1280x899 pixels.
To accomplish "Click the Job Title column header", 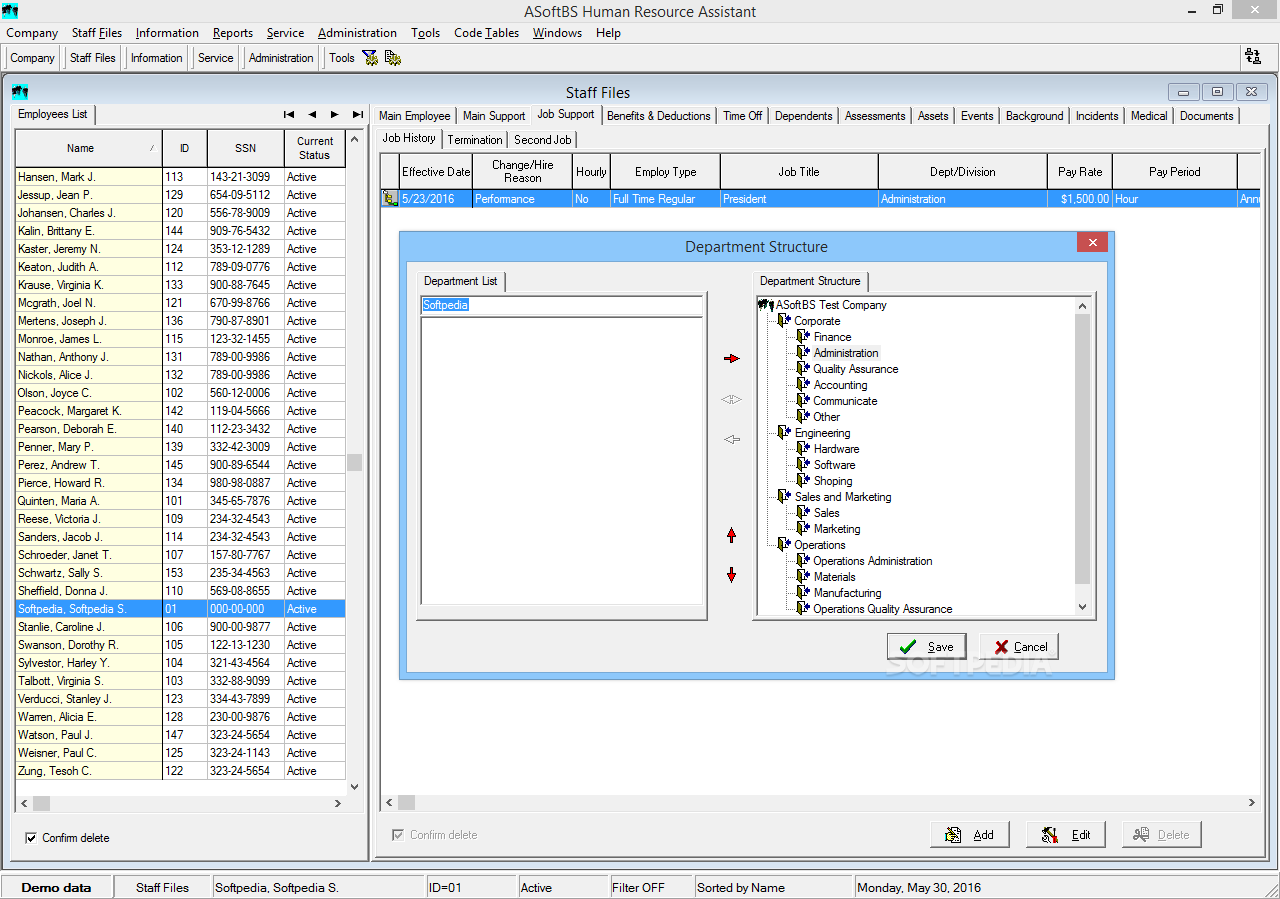I will click(799, 172).
